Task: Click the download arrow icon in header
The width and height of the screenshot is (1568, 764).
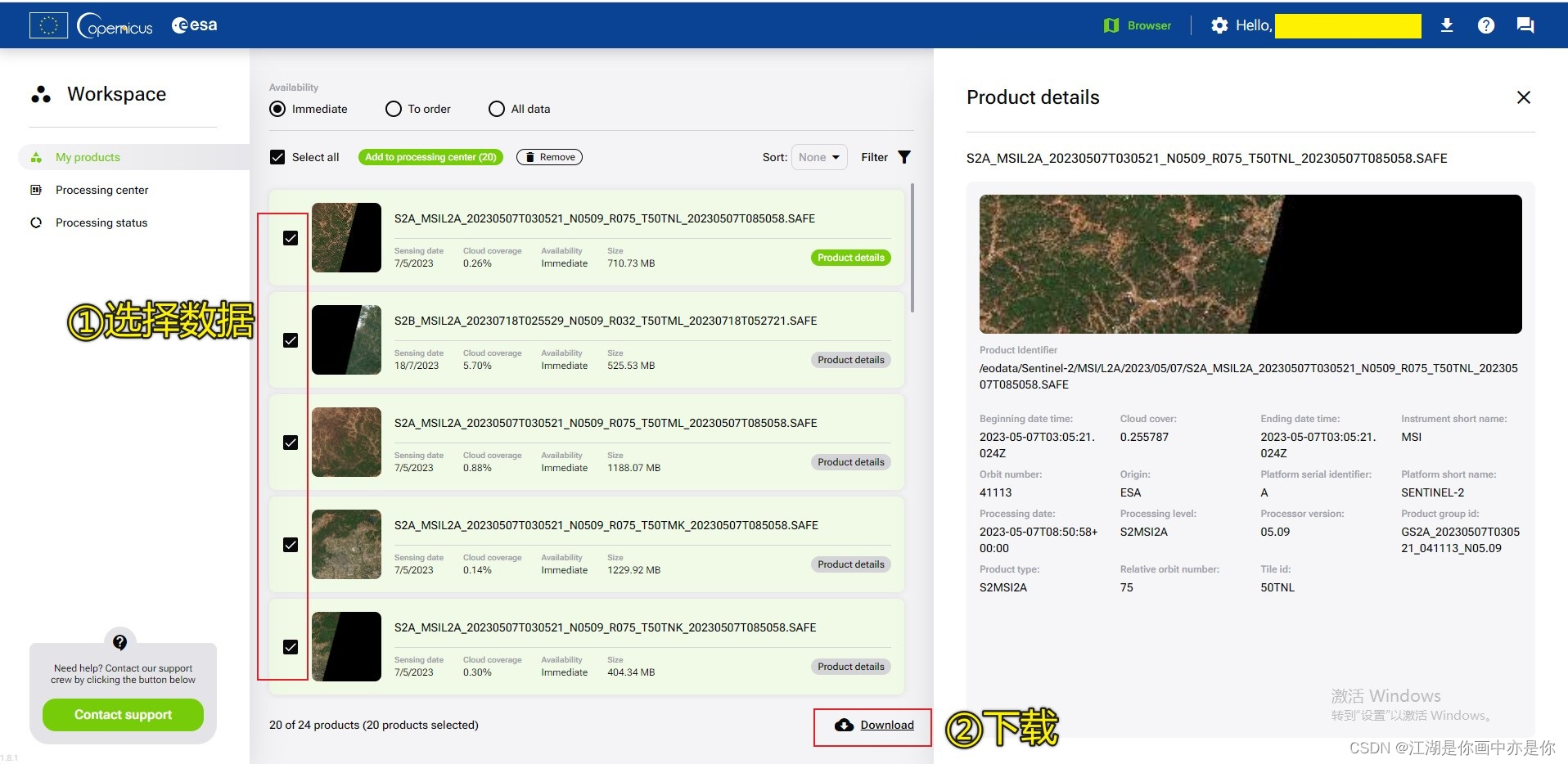Action: coord(1447,25)
